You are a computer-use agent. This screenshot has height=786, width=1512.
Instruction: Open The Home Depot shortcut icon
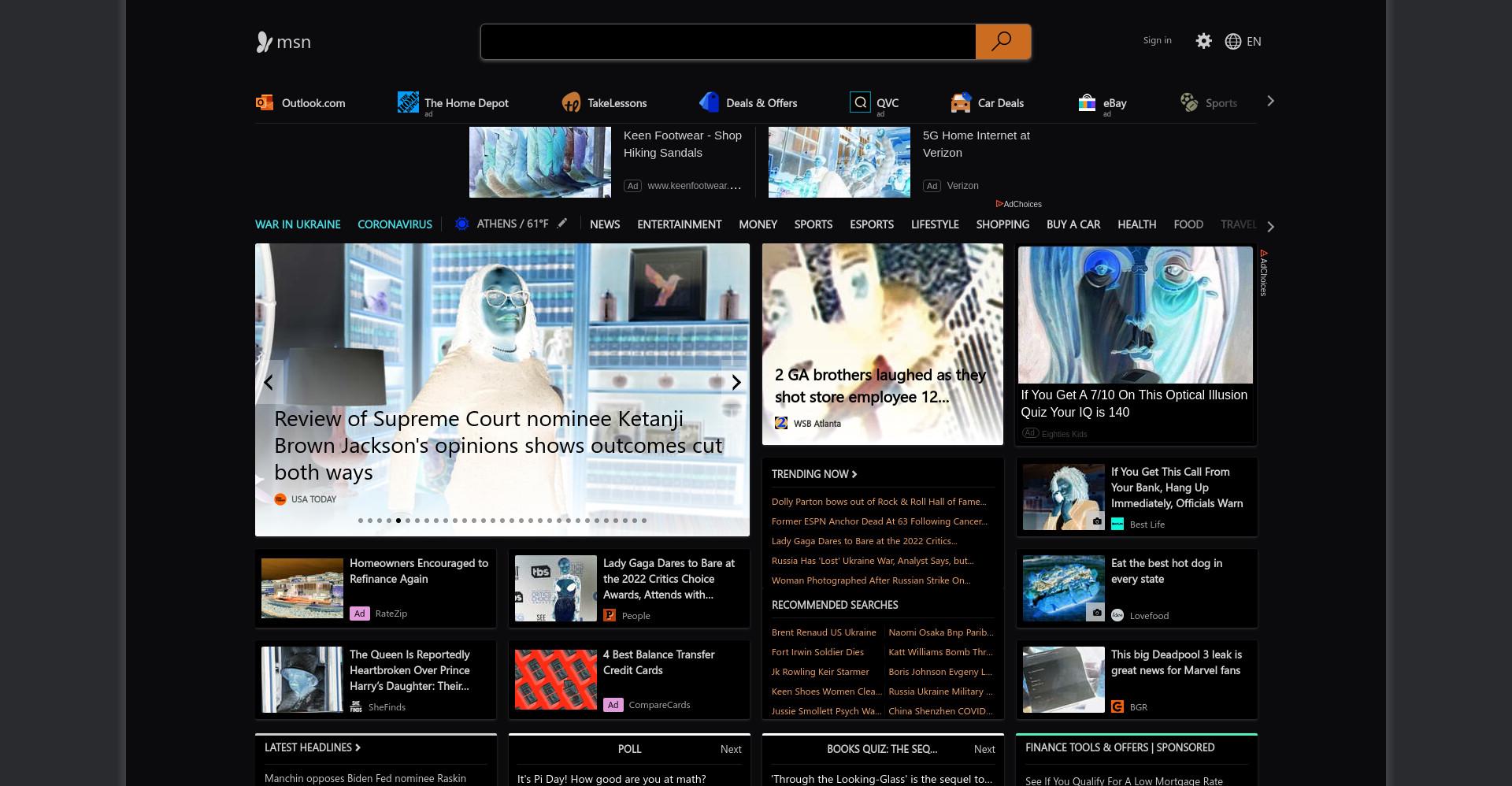point(408,102)
